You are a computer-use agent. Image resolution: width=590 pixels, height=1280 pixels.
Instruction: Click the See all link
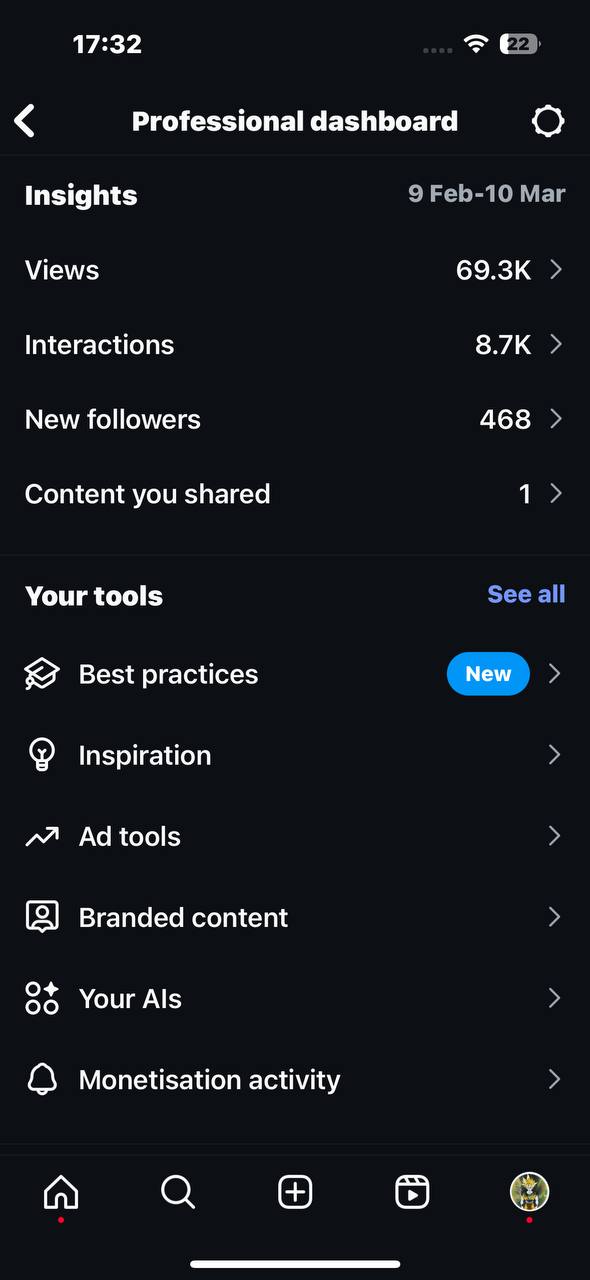point(526,594)
